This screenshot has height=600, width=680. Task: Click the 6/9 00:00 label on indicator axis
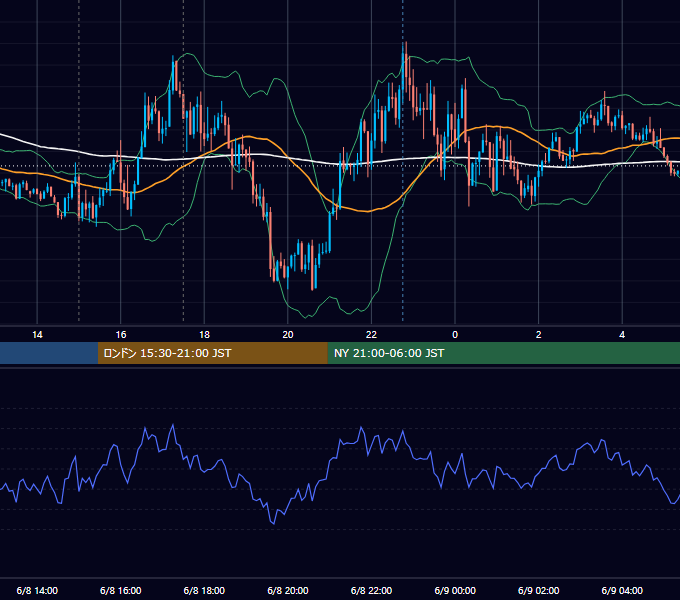tap(455, 590)
